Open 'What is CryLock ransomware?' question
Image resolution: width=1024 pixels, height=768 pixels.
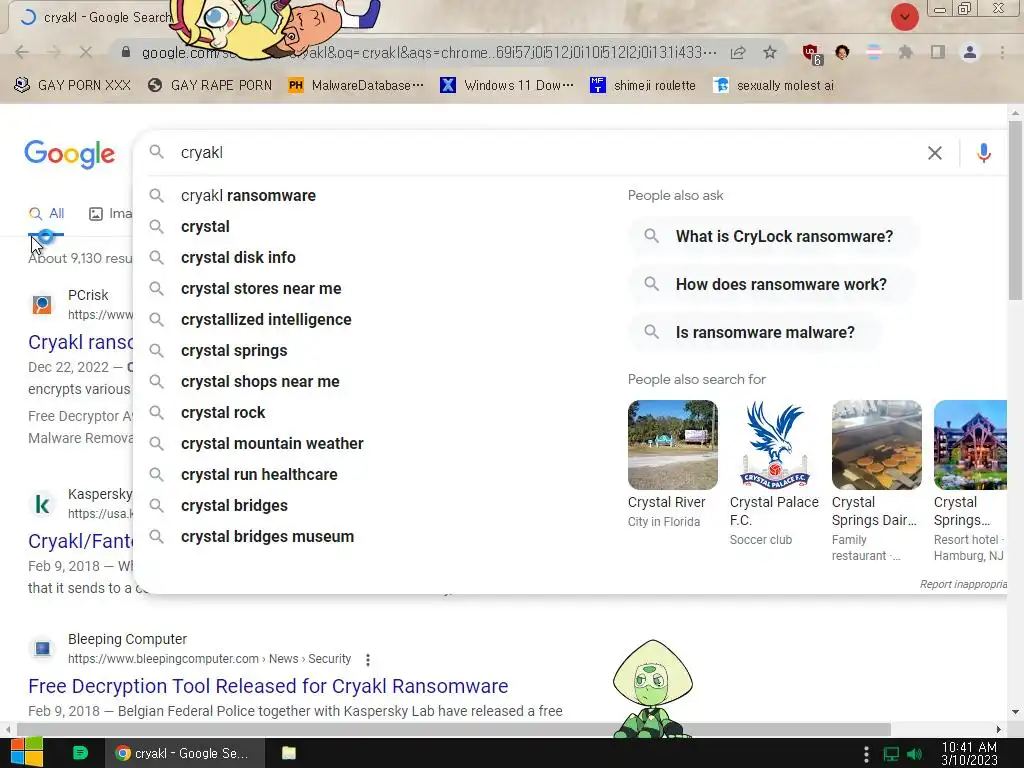pyautogui.click(x=773, y=236)
